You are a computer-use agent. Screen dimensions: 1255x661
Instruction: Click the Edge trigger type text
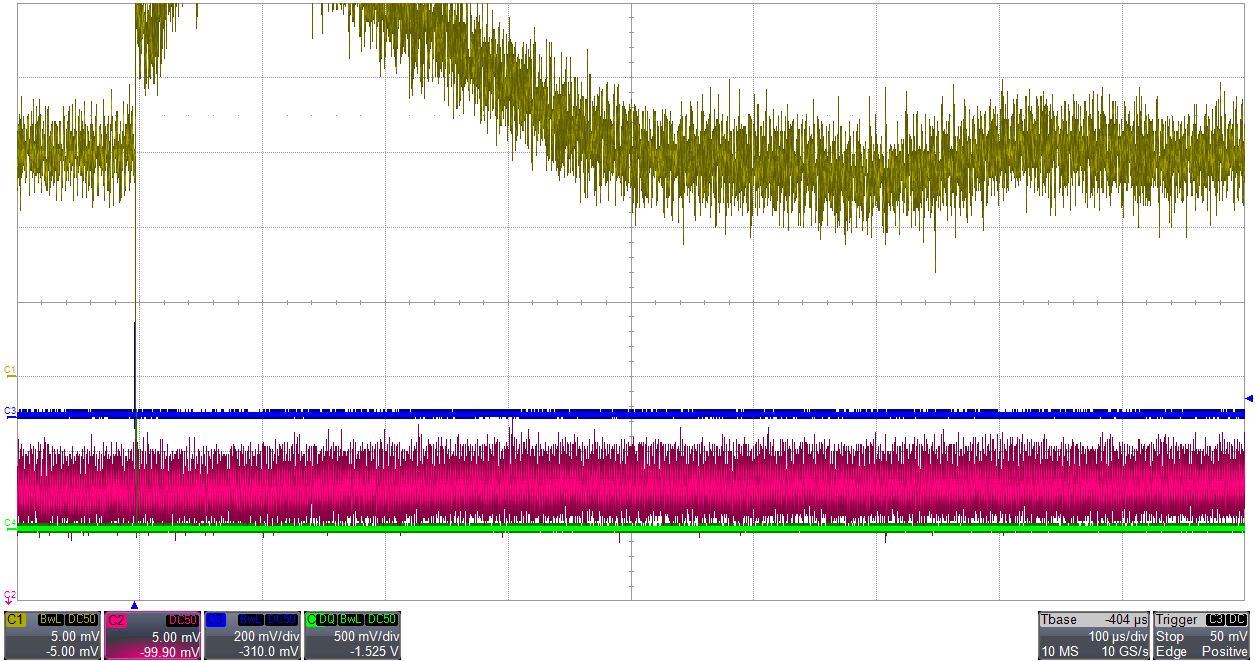point(1171,651)
